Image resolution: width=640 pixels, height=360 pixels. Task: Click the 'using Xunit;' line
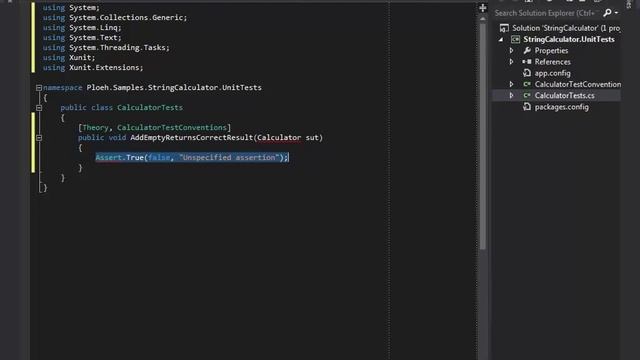(69, 58)
